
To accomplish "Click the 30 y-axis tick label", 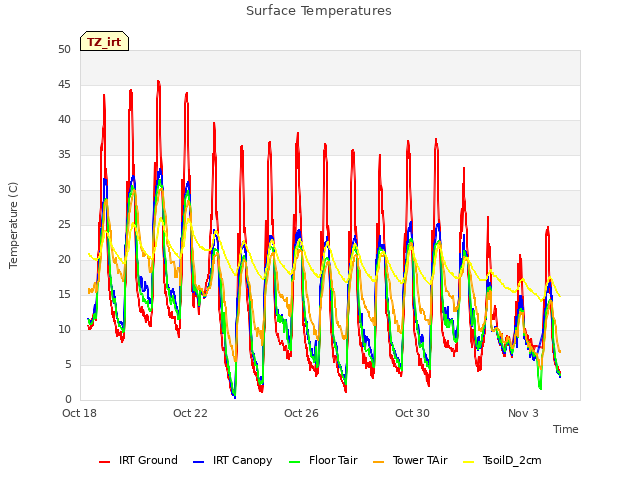I will click(64, 190).
